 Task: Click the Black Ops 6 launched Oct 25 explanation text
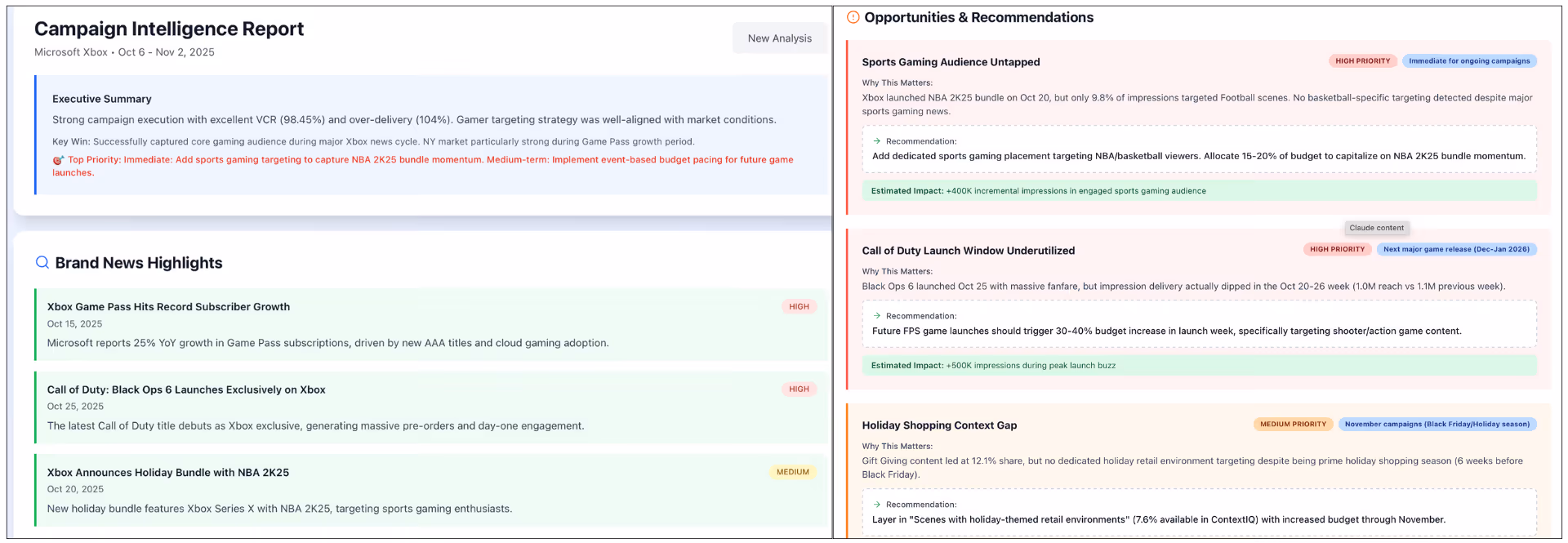[x=1183, y=287]
